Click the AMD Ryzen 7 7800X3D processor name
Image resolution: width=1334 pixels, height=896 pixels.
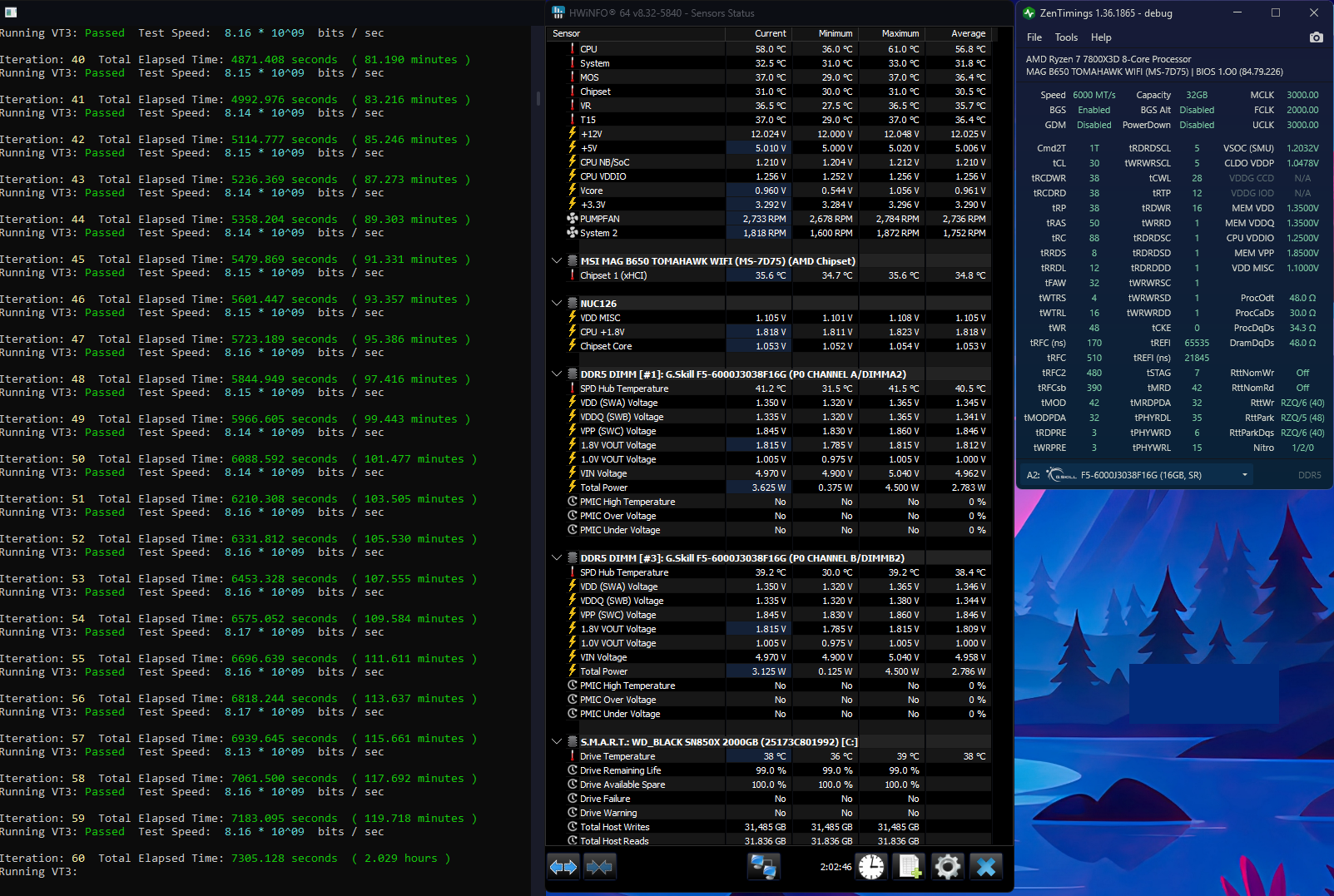1108,59
